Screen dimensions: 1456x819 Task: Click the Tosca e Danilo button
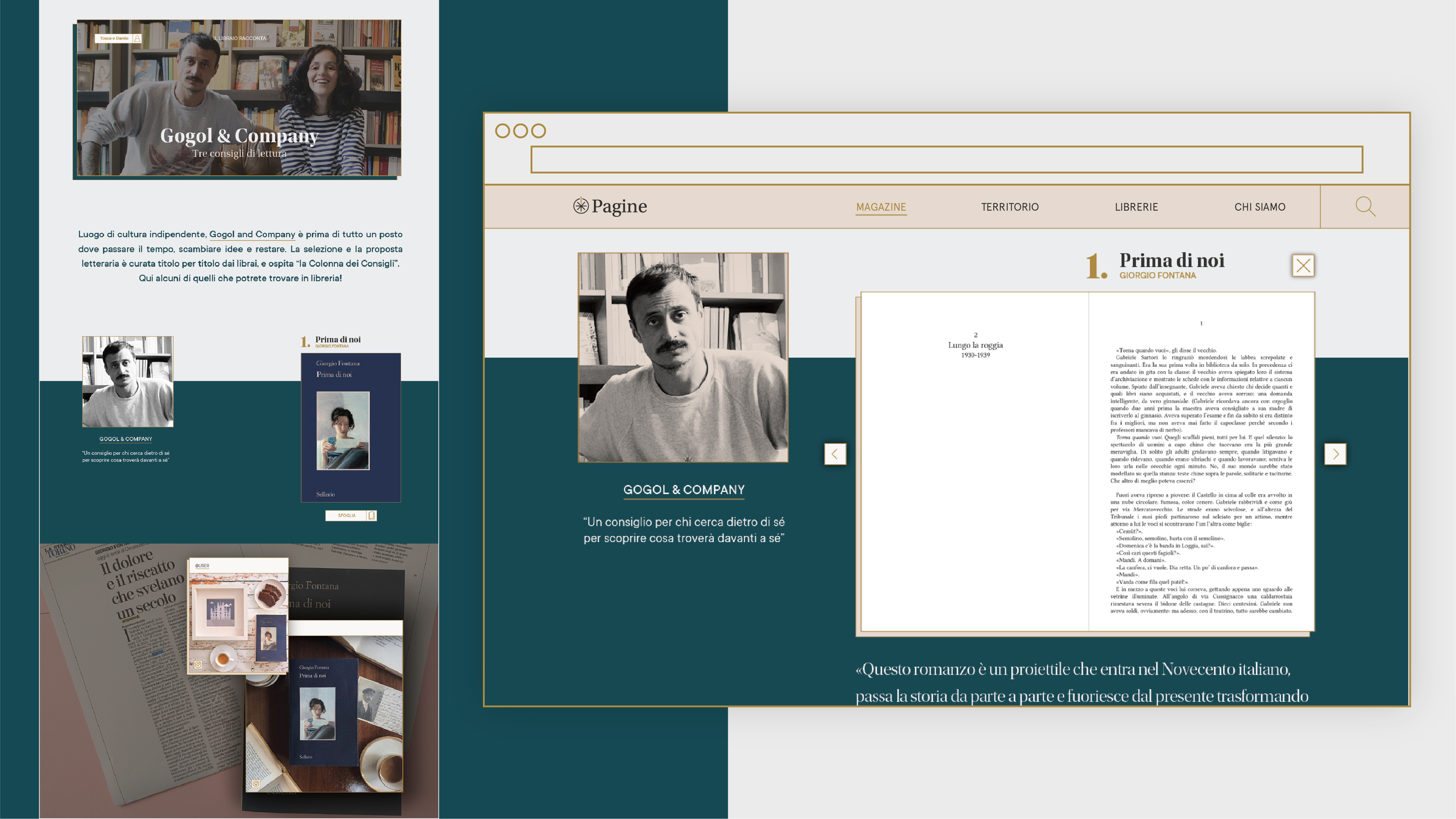point(118,39)
